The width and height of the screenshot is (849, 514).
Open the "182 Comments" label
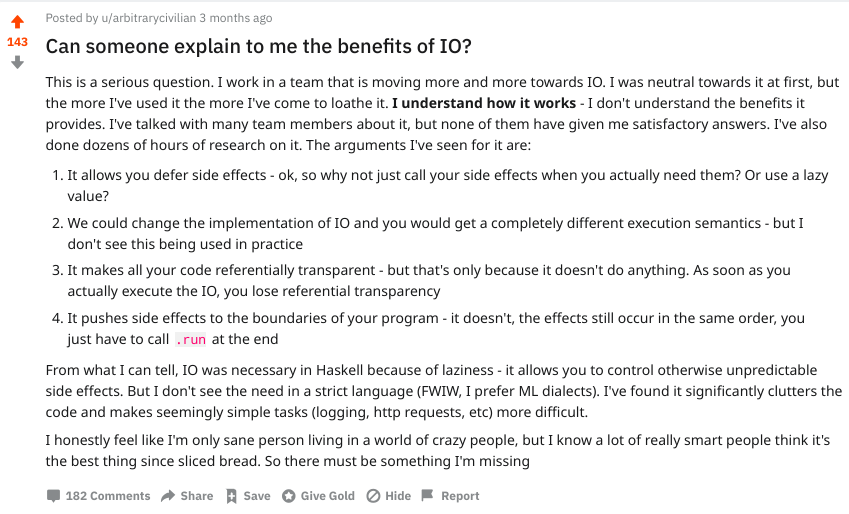click(x=108, y=496)
